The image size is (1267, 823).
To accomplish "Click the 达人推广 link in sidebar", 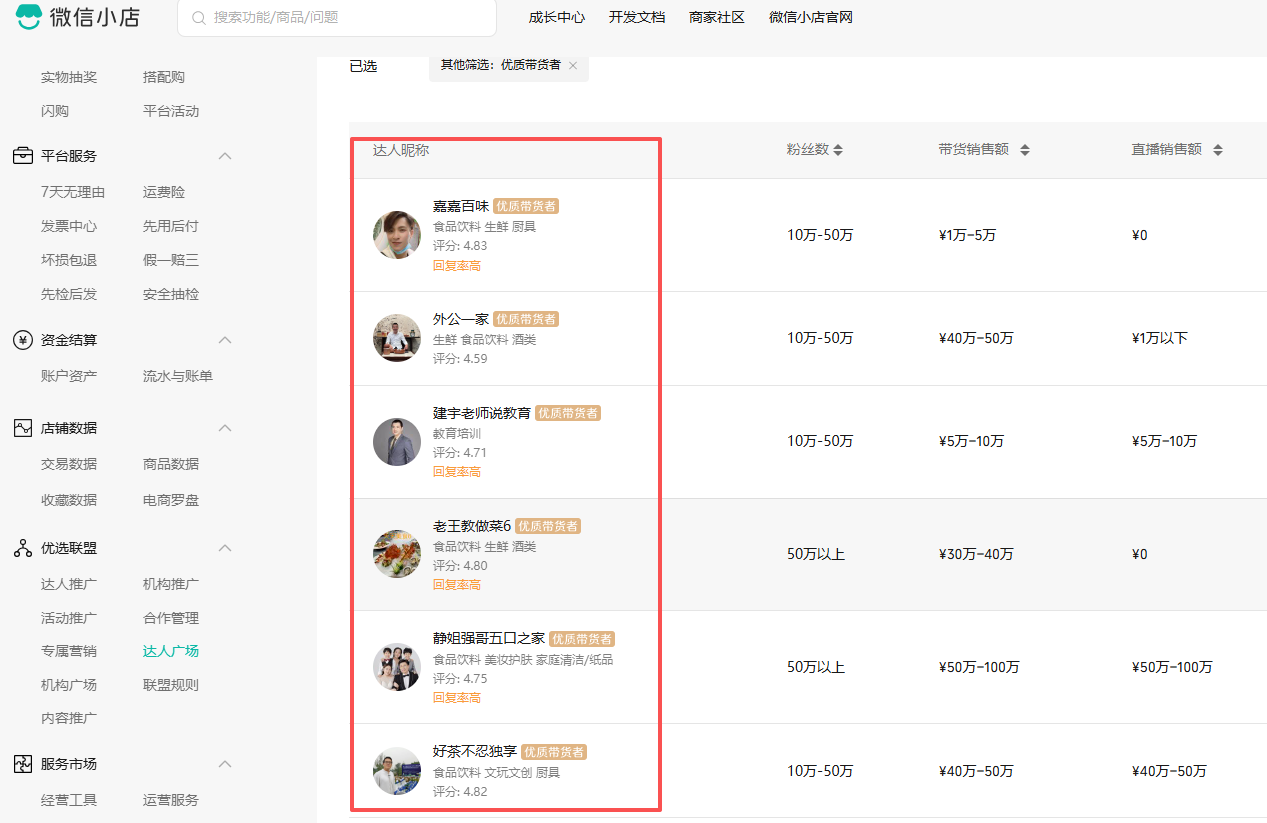I will click(x=69, y=584).
